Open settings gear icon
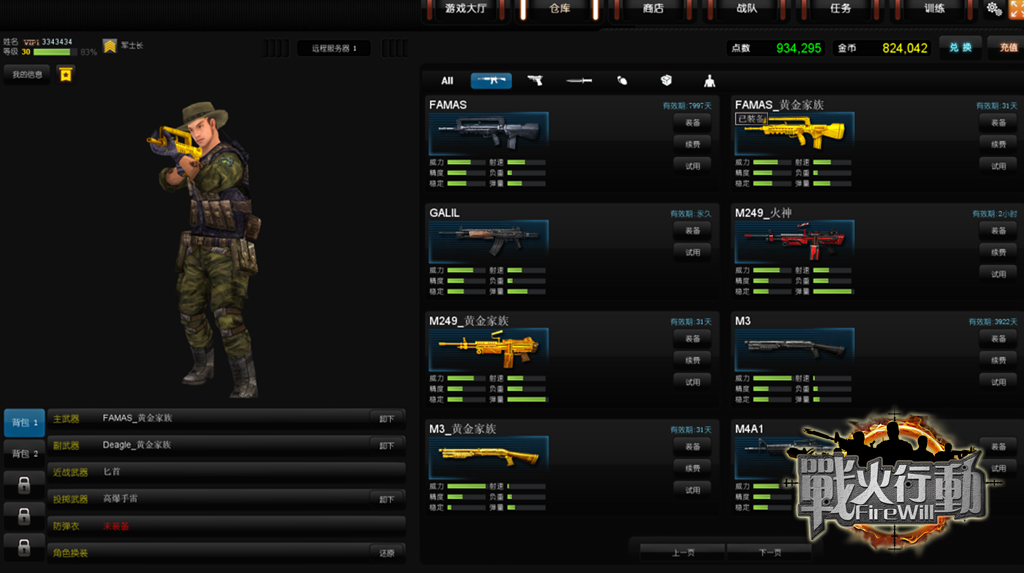Screen dimensions: 1024x573 [x=993, y=9]
